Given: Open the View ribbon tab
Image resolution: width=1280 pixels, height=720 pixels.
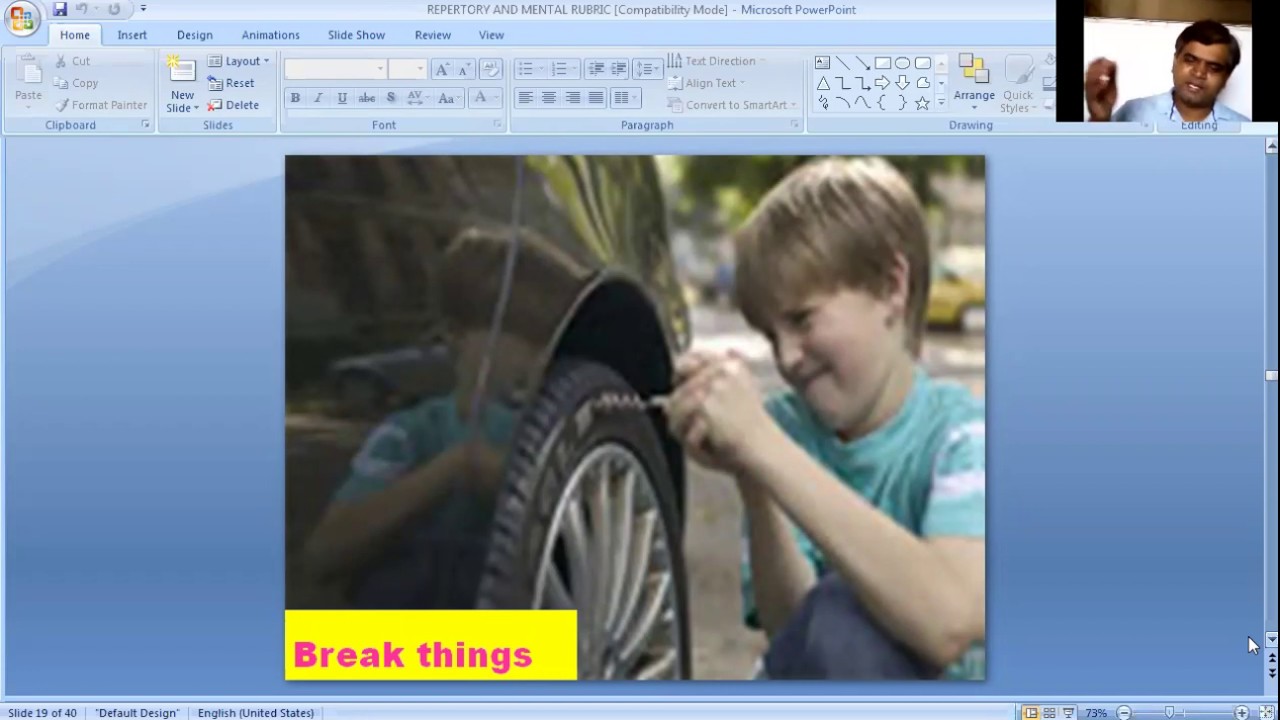Looking at the screenshot, I should [x=491, y=35].
